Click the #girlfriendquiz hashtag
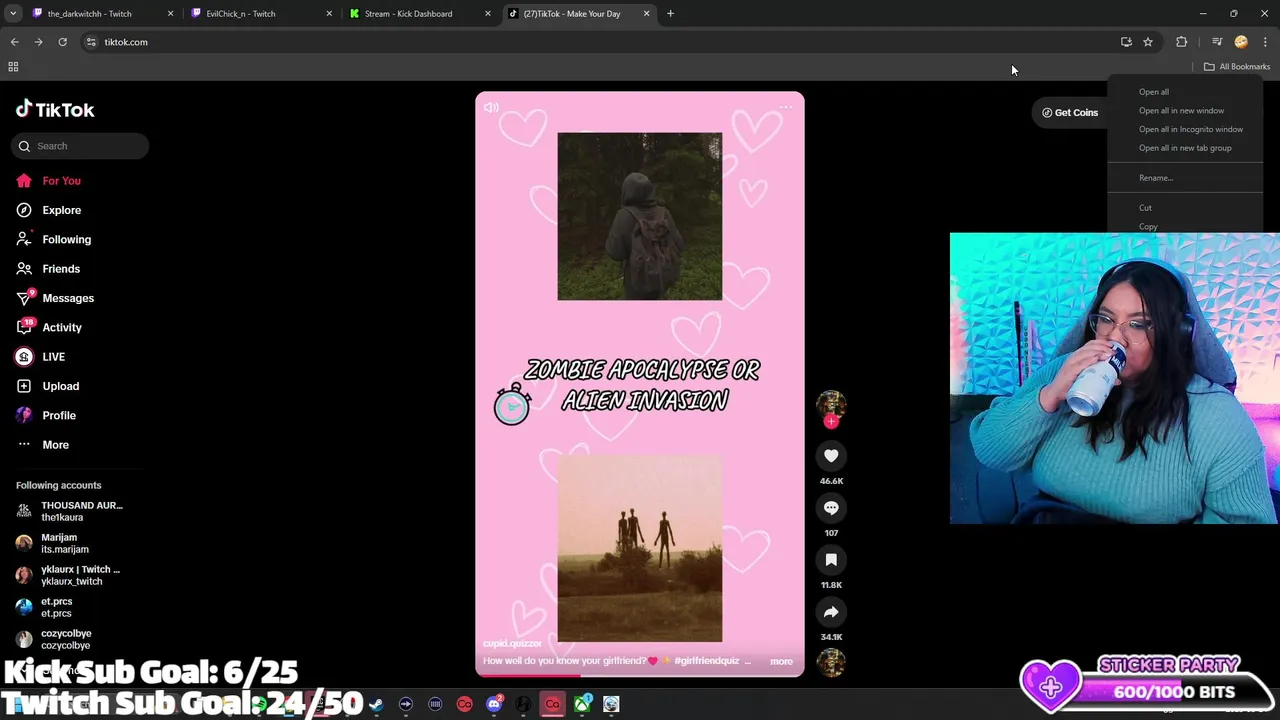Viewport: 1280px width, 720px height. pyautogui.click(x=708, y=661)
